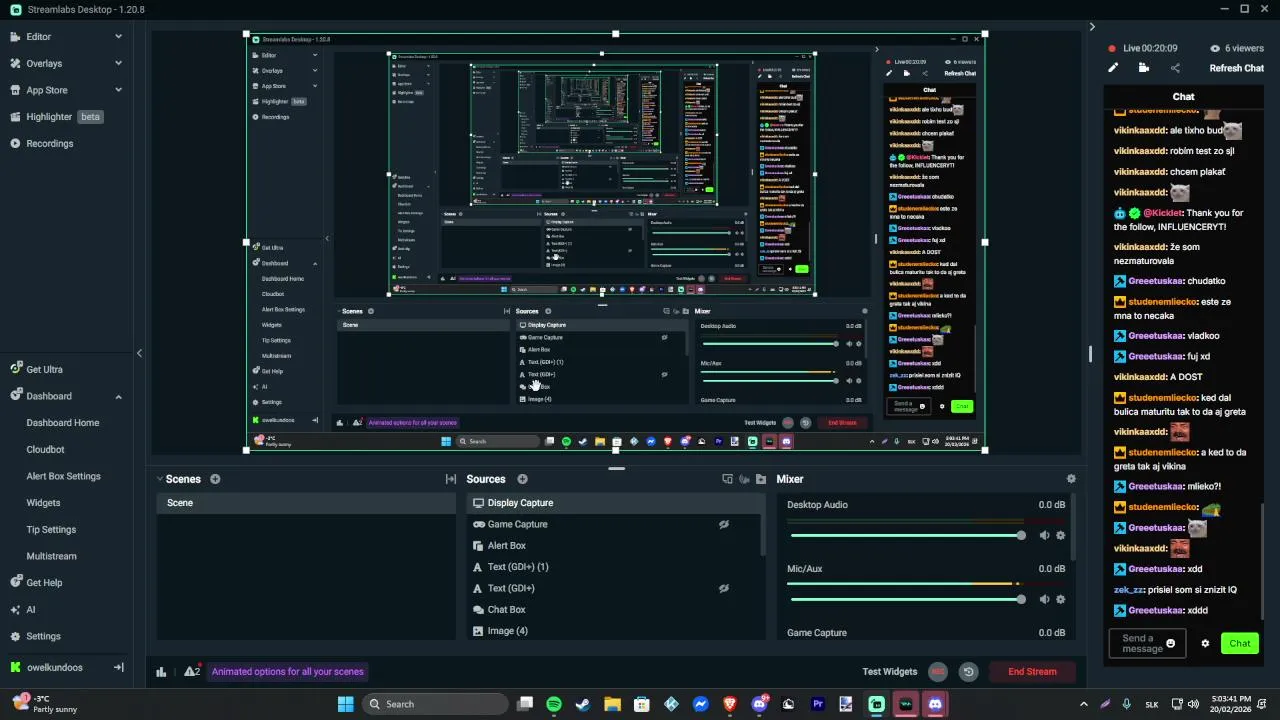
Task: Select the Chat Box source
Action: pos(614,610)
